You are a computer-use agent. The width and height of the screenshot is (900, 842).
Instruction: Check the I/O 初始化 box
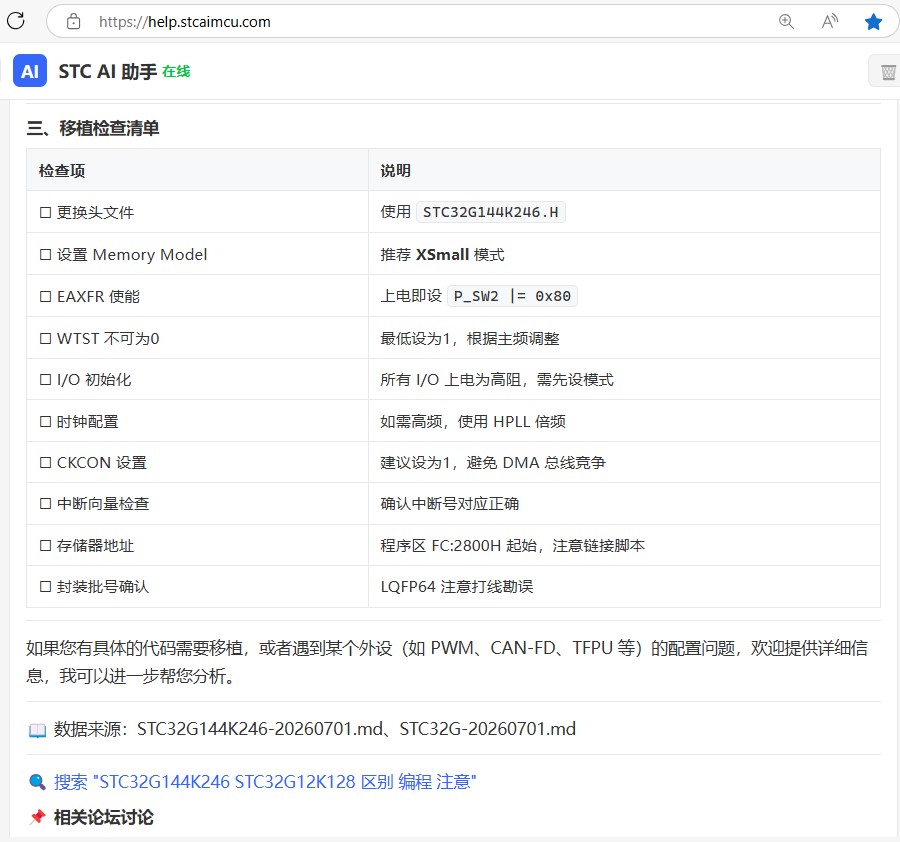tap(45, 379)
